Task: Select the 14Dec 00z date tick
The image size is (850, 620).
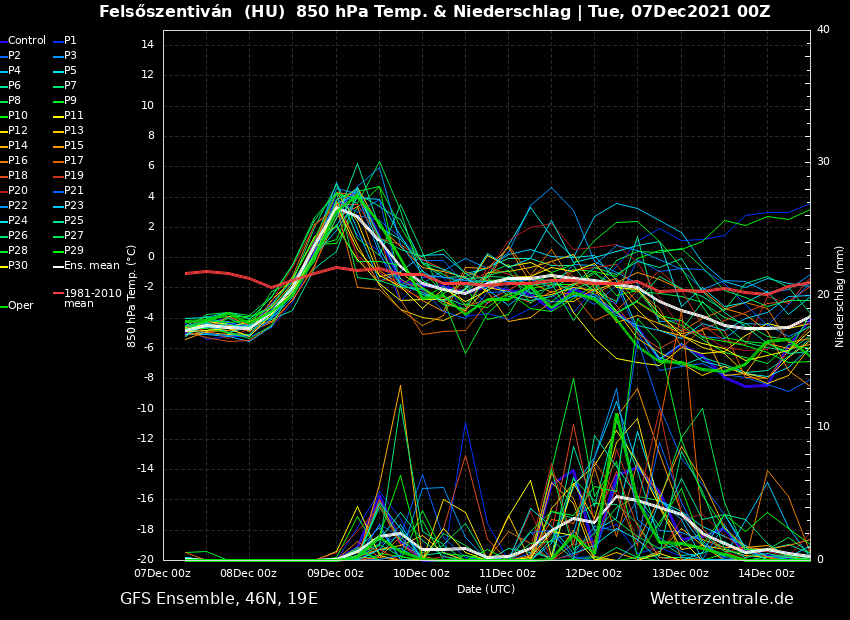Action: (766, 573)
